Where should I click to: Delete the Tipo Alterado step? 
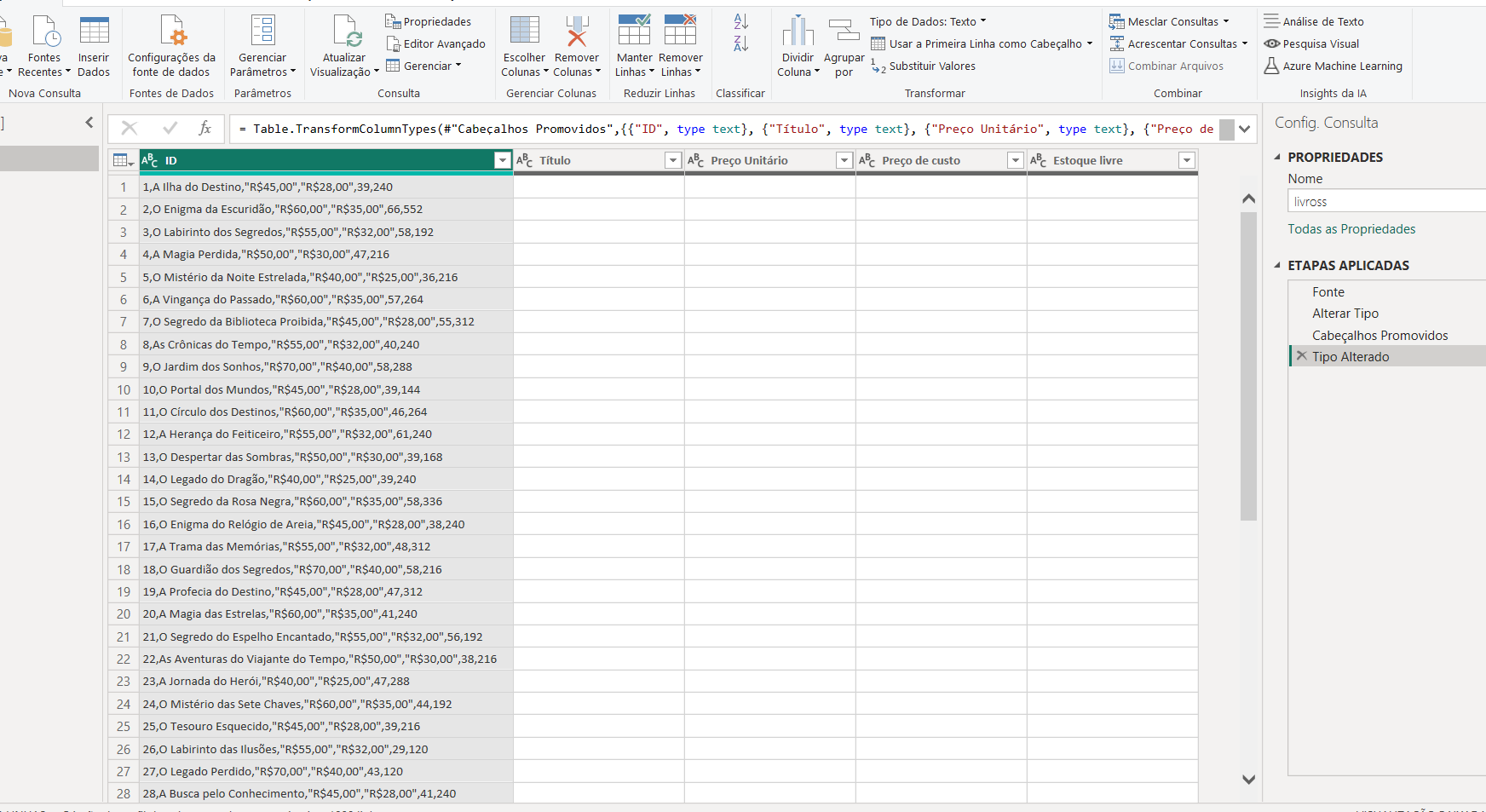click(1301, 356)
